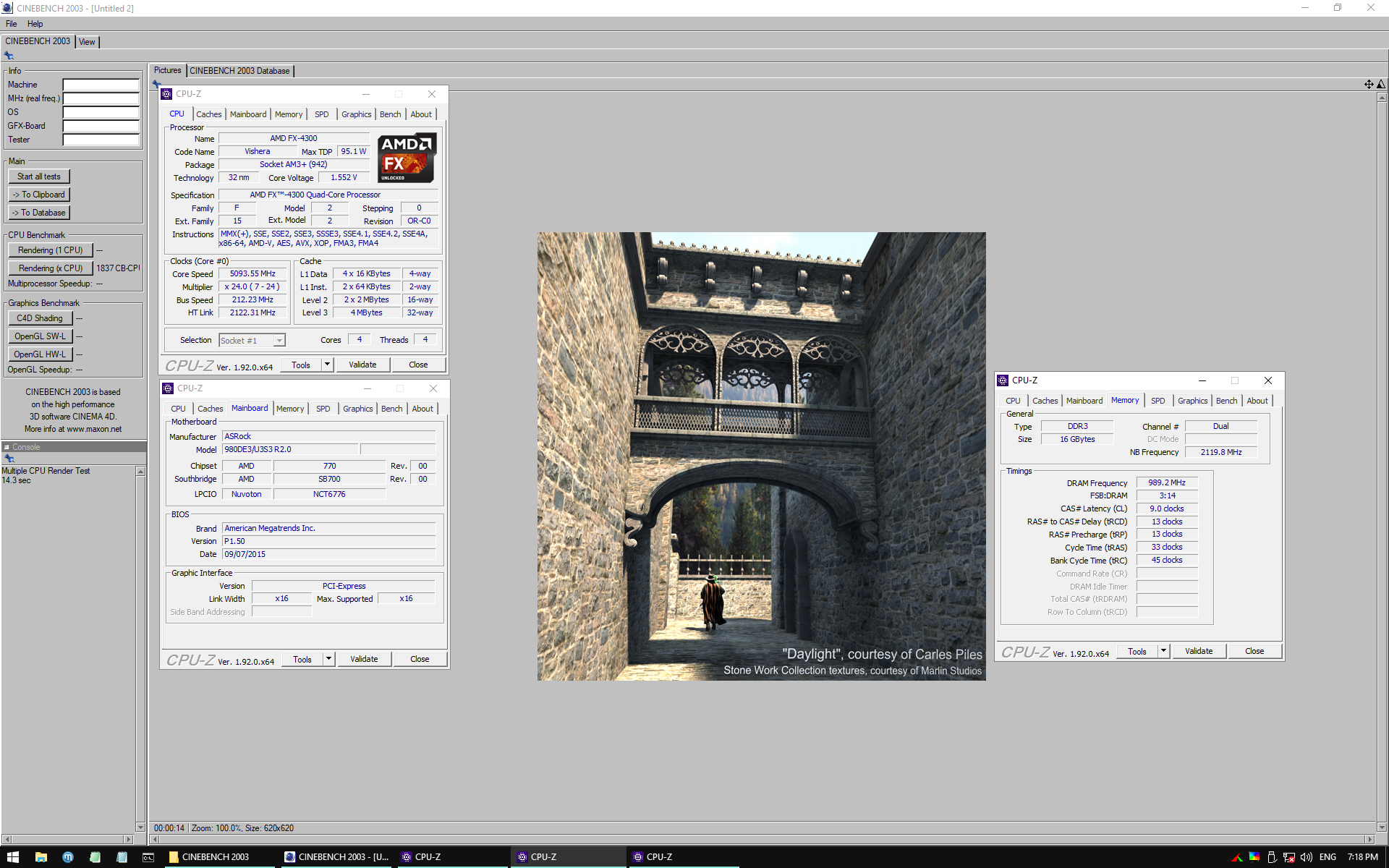This screenshot has width=1389, height=868.
Task: Click the volume speaker tray icon
Action: click(x=1307, y=857)
